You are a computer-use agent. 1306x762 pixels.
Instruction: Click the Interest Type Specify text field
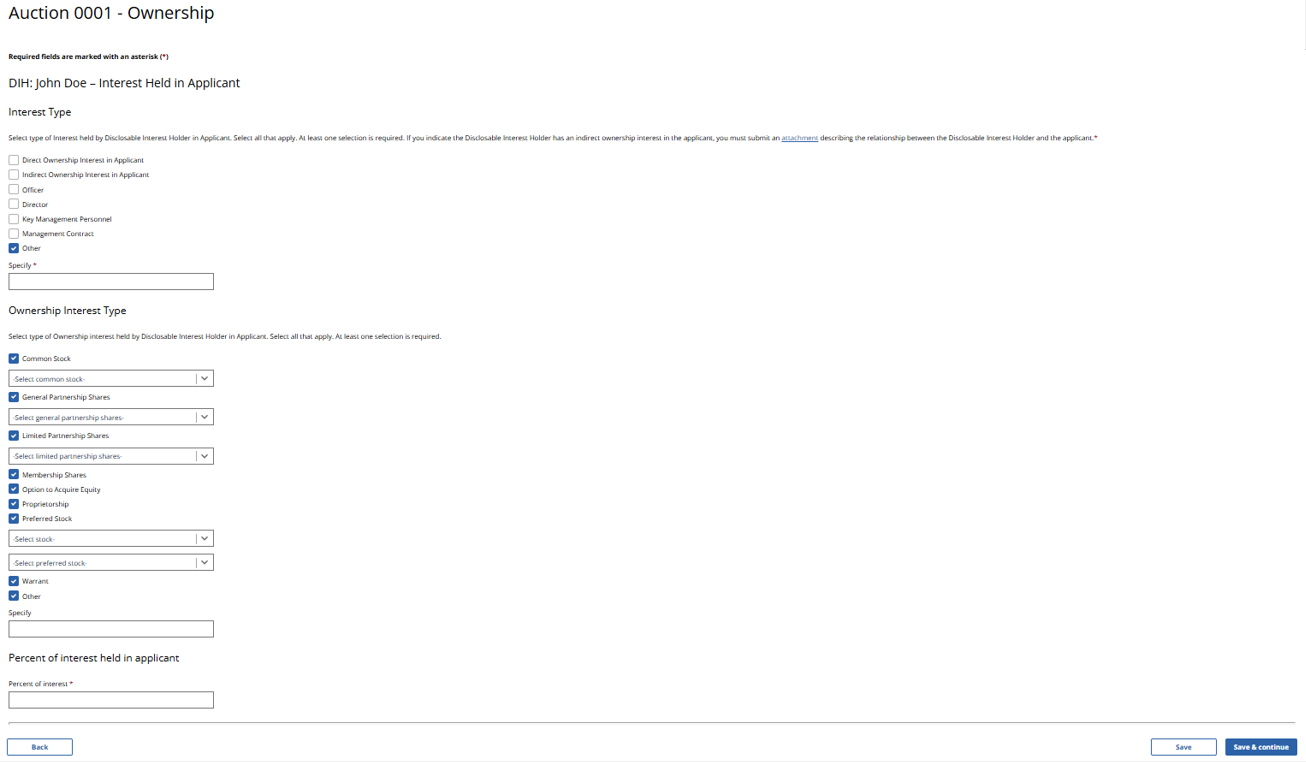(111, 282)
